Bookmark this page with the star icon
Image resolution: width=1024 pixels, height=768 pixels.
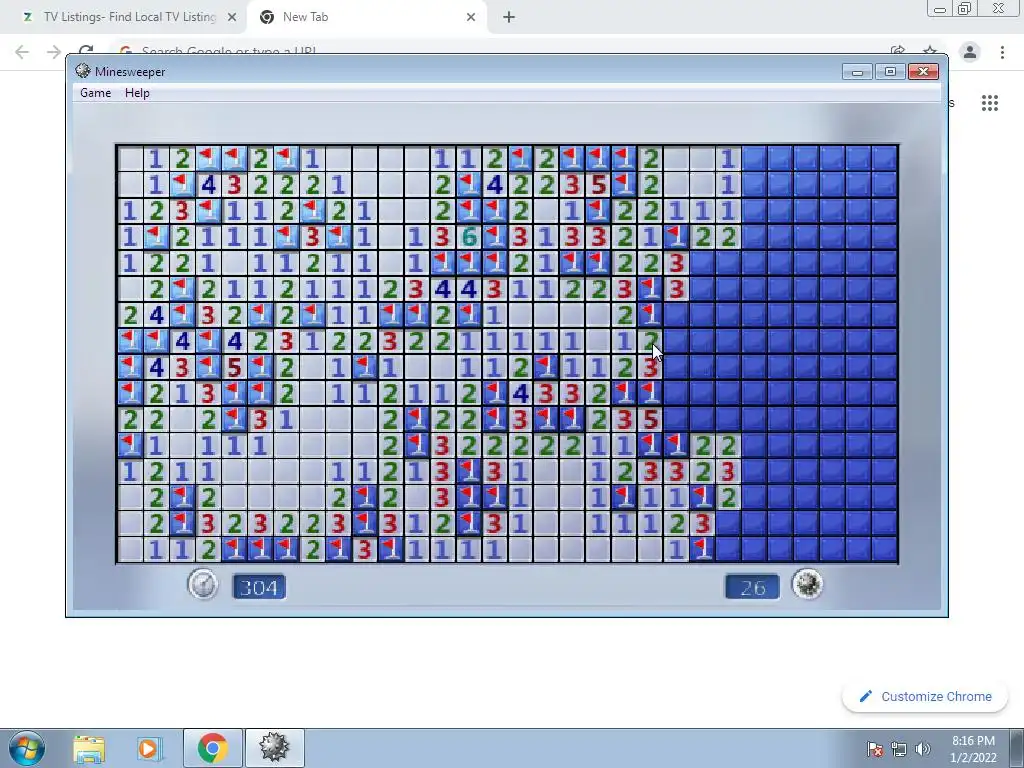(930, 50)
